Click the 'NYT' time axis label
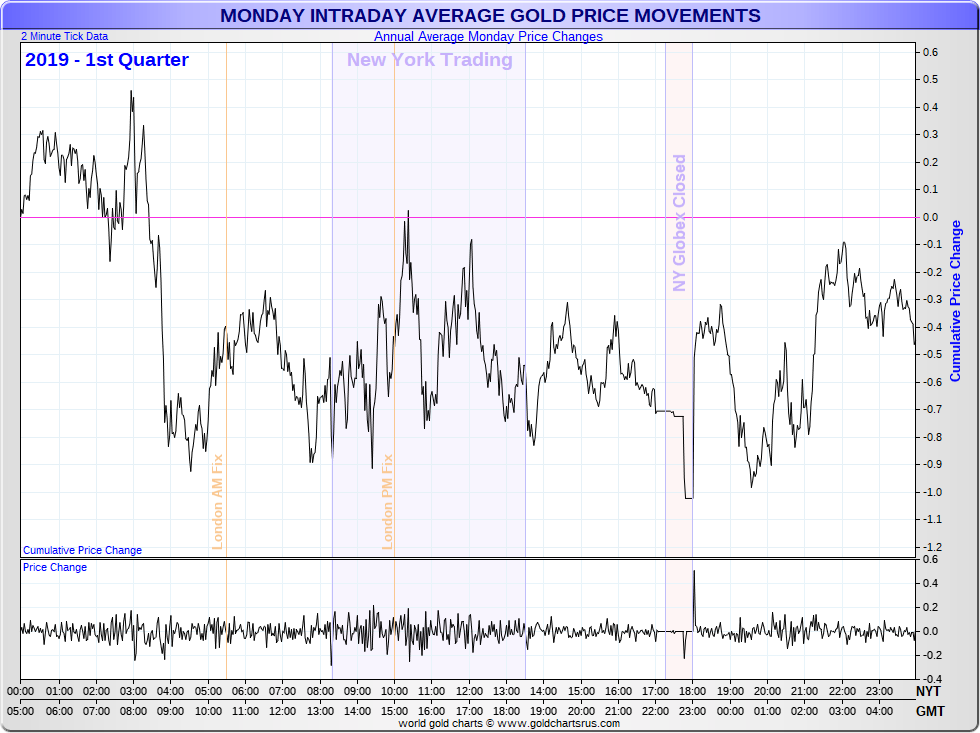Image resolution: width=980 pixels, height=733 pixels. [x=928, y=692]
